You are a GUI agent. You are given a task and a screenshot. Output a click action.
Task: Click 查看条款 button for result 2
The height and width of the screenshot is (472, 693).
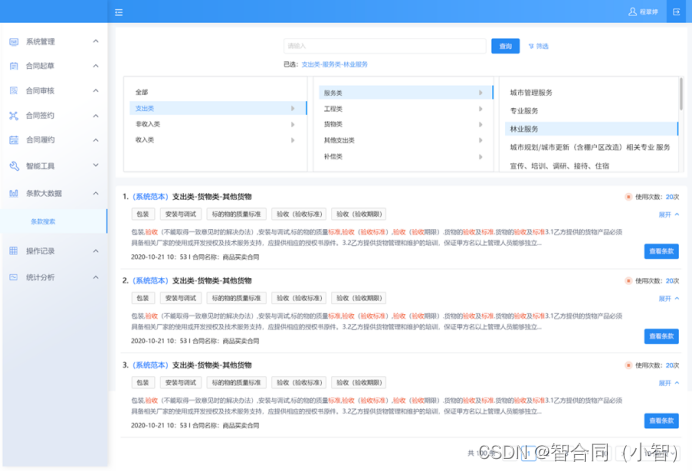coord(661,336)
